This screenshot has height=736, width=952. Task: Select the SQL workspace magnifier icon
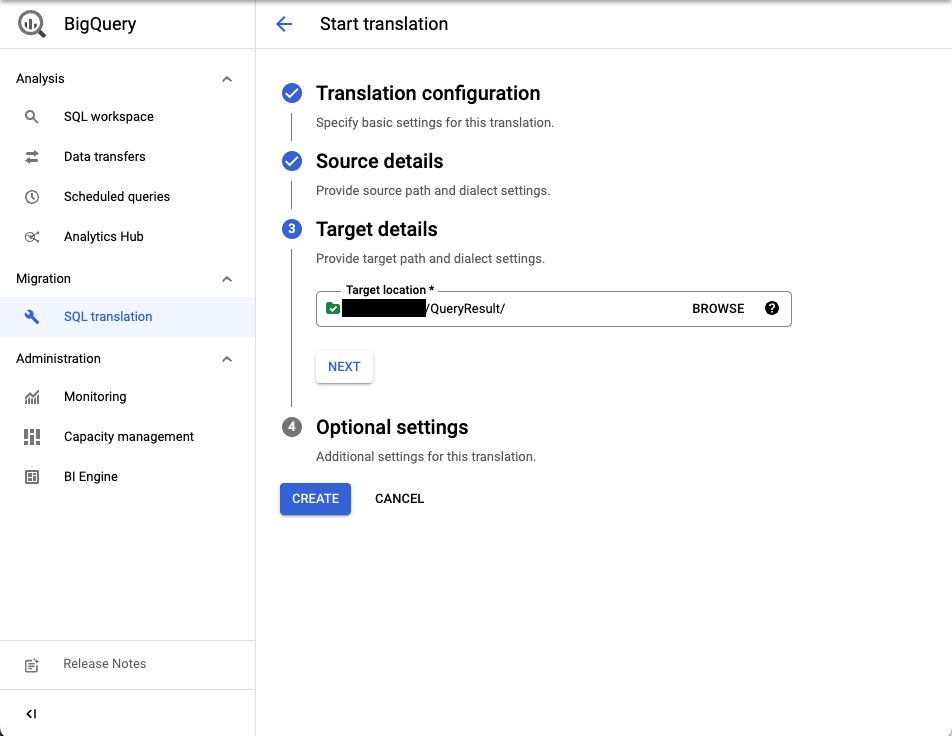[31, 116]
